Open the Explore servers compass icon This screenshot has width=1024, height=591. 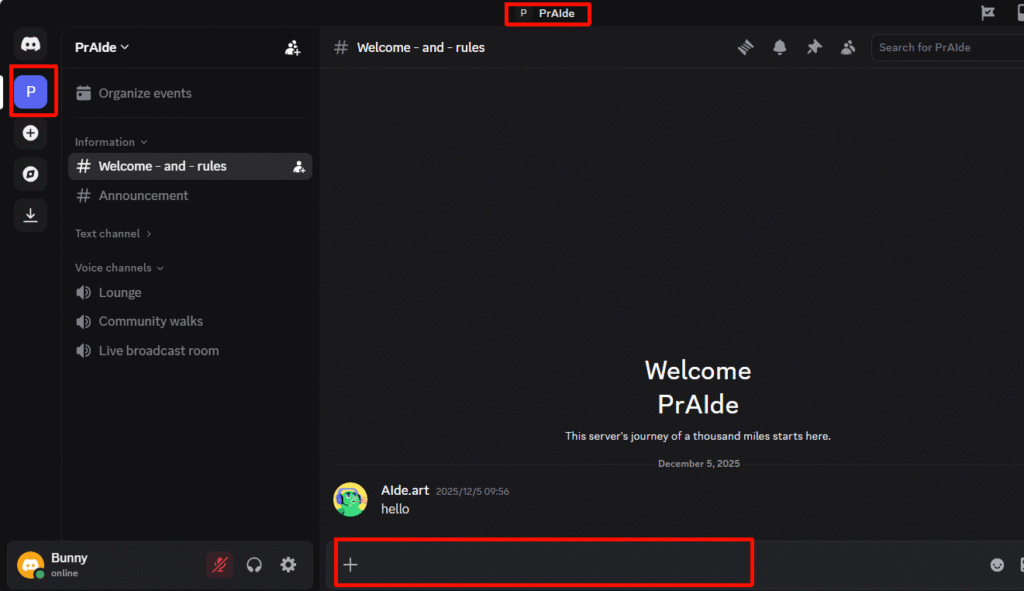pyautogui.click(x=30, y=174)
